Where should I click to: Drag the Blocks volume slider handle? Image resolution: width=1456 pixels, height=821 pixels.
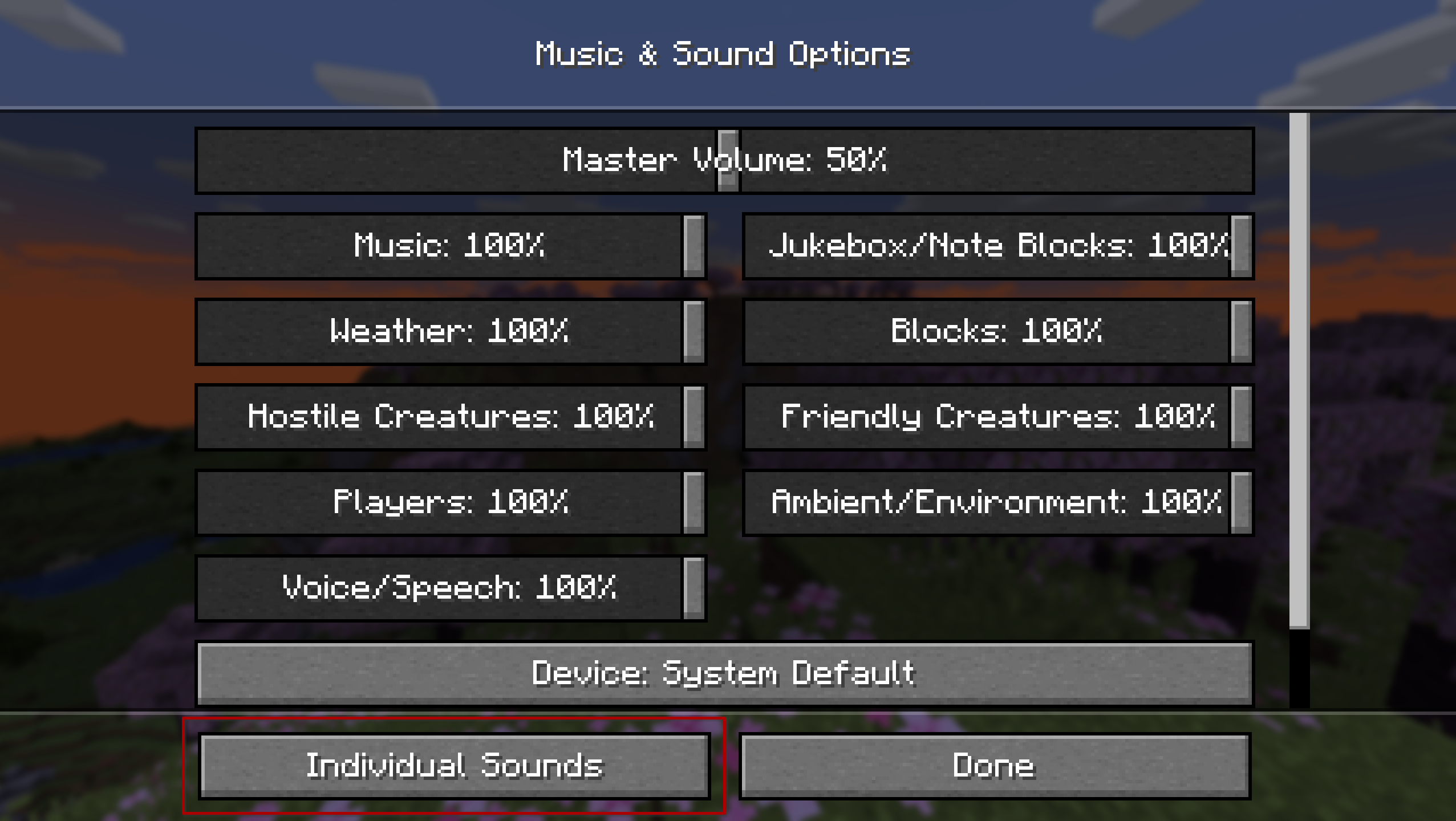[x=1240, y=330]
